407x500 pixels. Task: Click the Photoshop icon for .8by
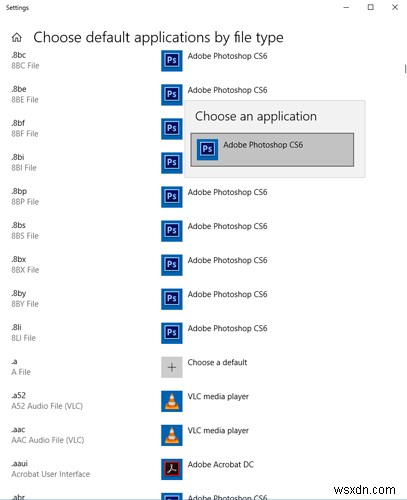pyautogui.click(x=172, y=299)
